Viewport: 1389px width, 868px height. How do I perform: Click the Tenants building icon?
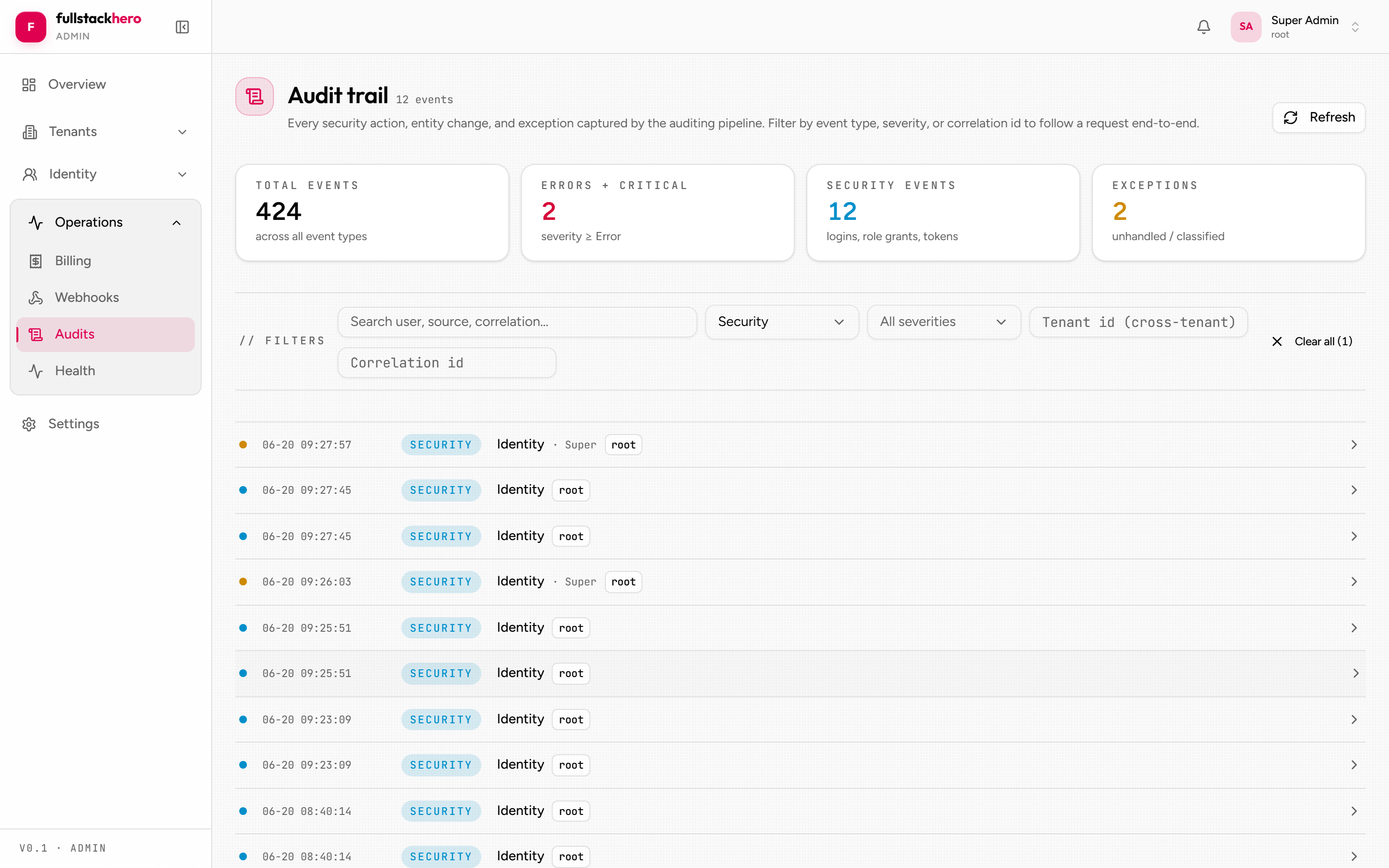[29, 132]
